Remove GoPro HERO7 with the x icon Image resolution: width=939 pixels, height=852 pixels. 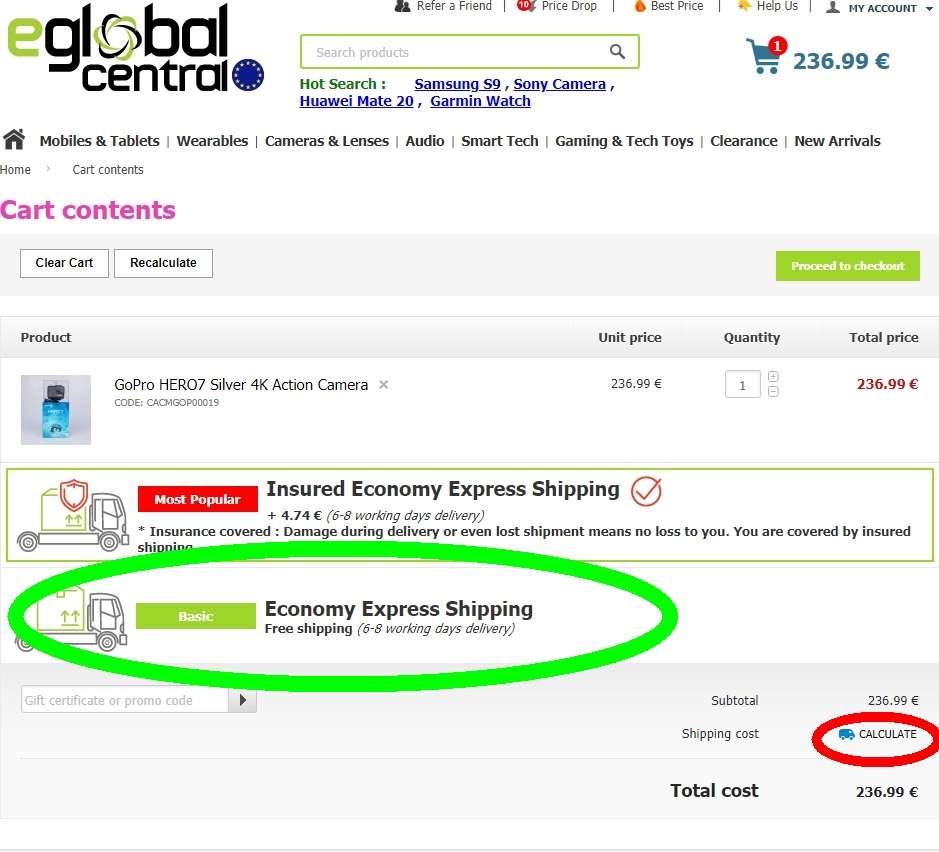click(384, 384)
